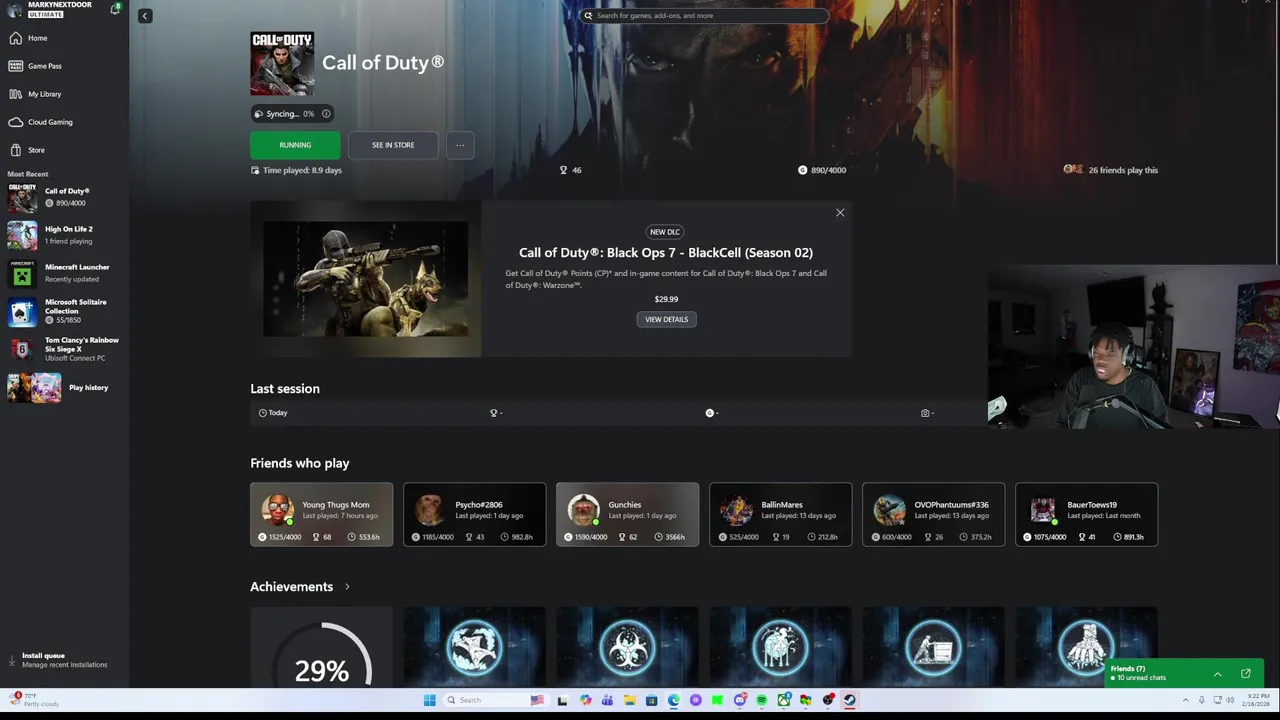The width and height of the screenshot is (1280, 720).
Task: Click the search games field
Action: tap(705, 15)
